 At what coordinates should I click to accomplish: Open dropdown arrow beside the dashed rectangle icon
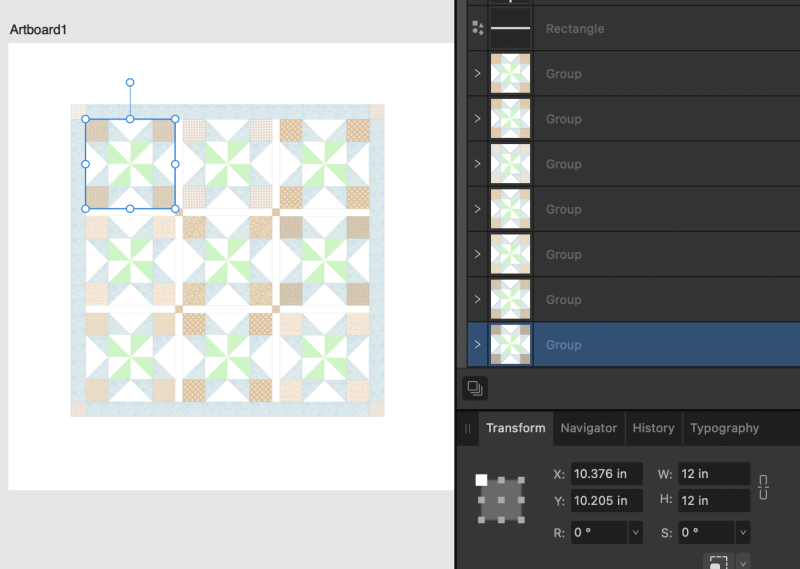(x=742, y=562)
